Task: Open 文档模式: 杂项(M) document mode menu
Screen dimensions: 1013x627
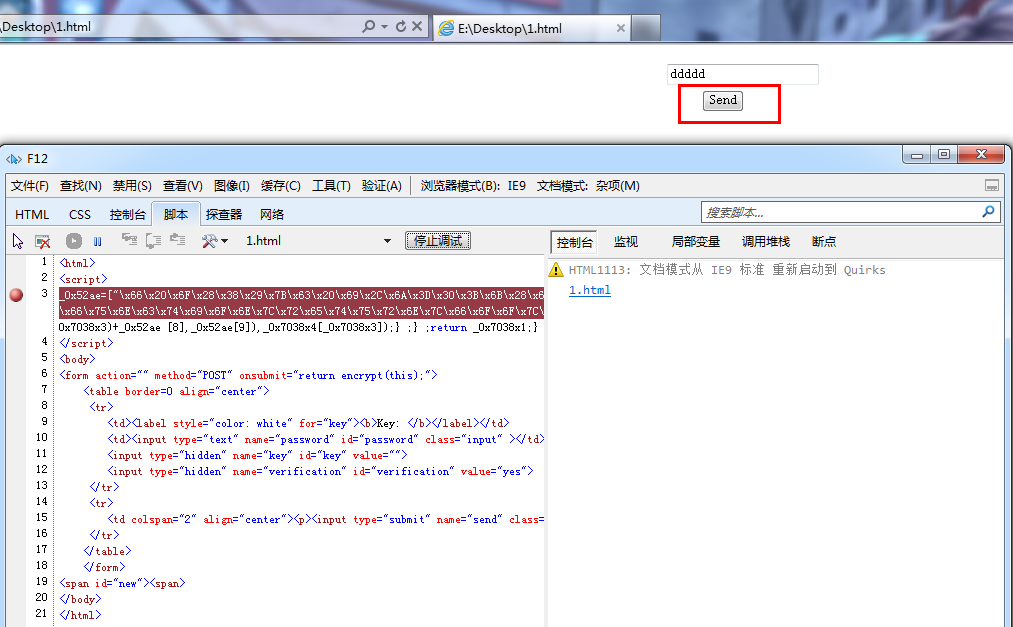Action: coord(588,186)
